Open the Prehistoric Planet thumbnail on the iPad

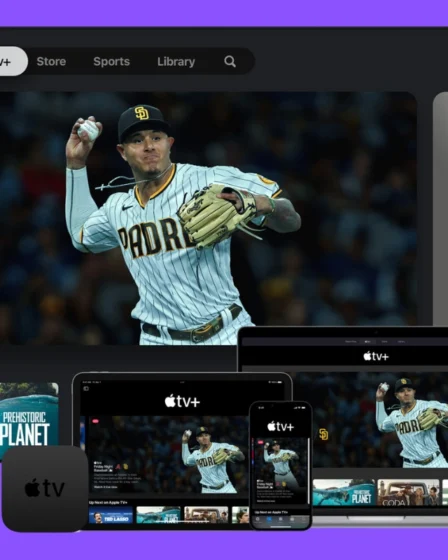tap(158, 515)
